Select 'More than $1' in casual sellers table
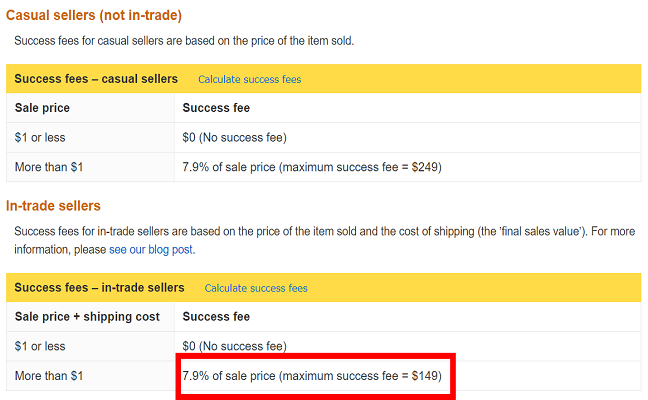This screenshot has width=648, height=400. coord(48,166)
